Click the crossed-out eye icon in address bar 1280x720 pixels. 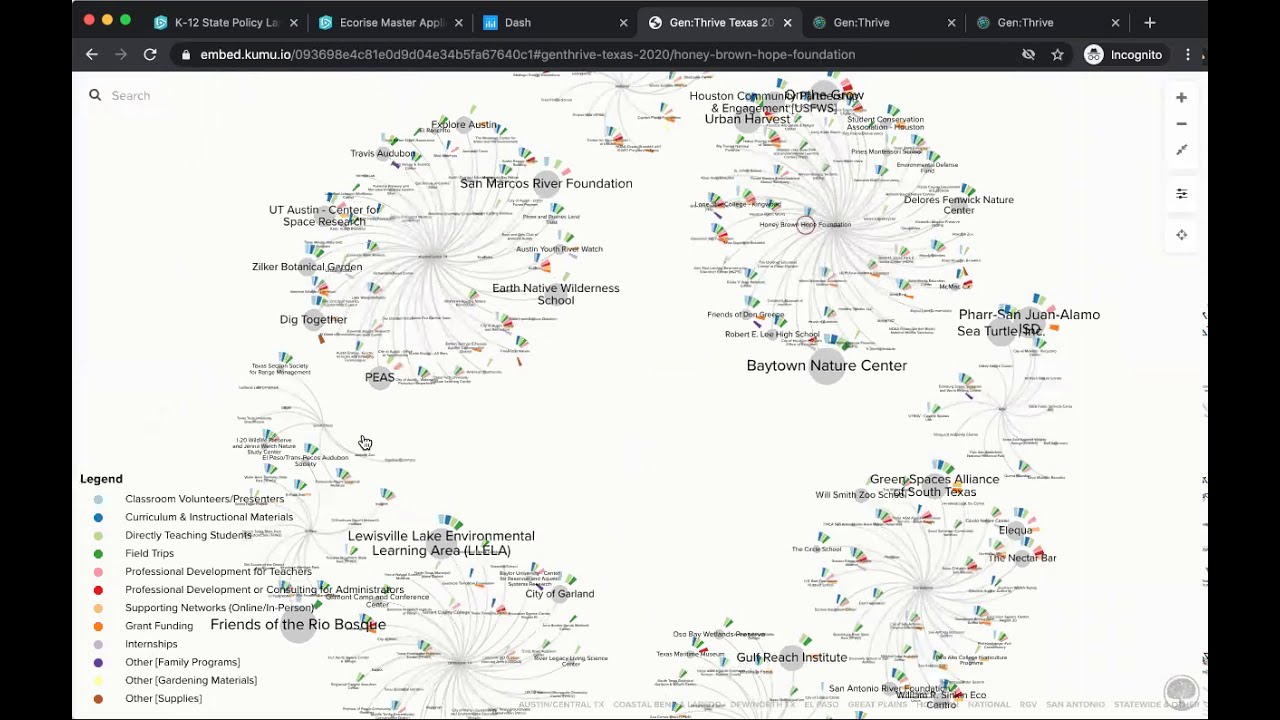1028,55
